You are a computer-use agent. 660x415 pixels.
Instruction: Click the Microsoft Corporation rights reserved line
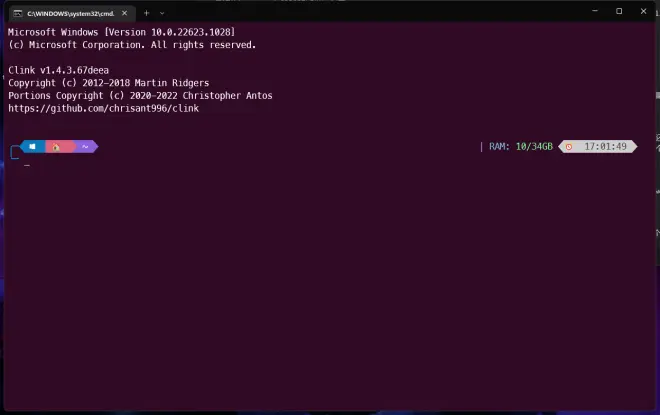(x=132, y=45)
